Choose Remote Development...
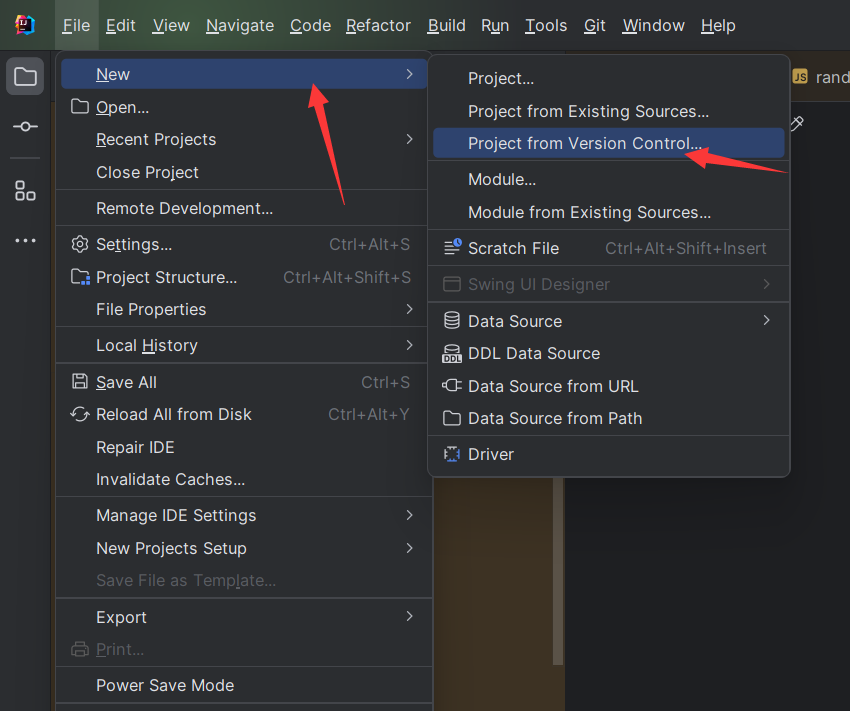This screenshot has height=711, width=850. click(x=244, y=208)
